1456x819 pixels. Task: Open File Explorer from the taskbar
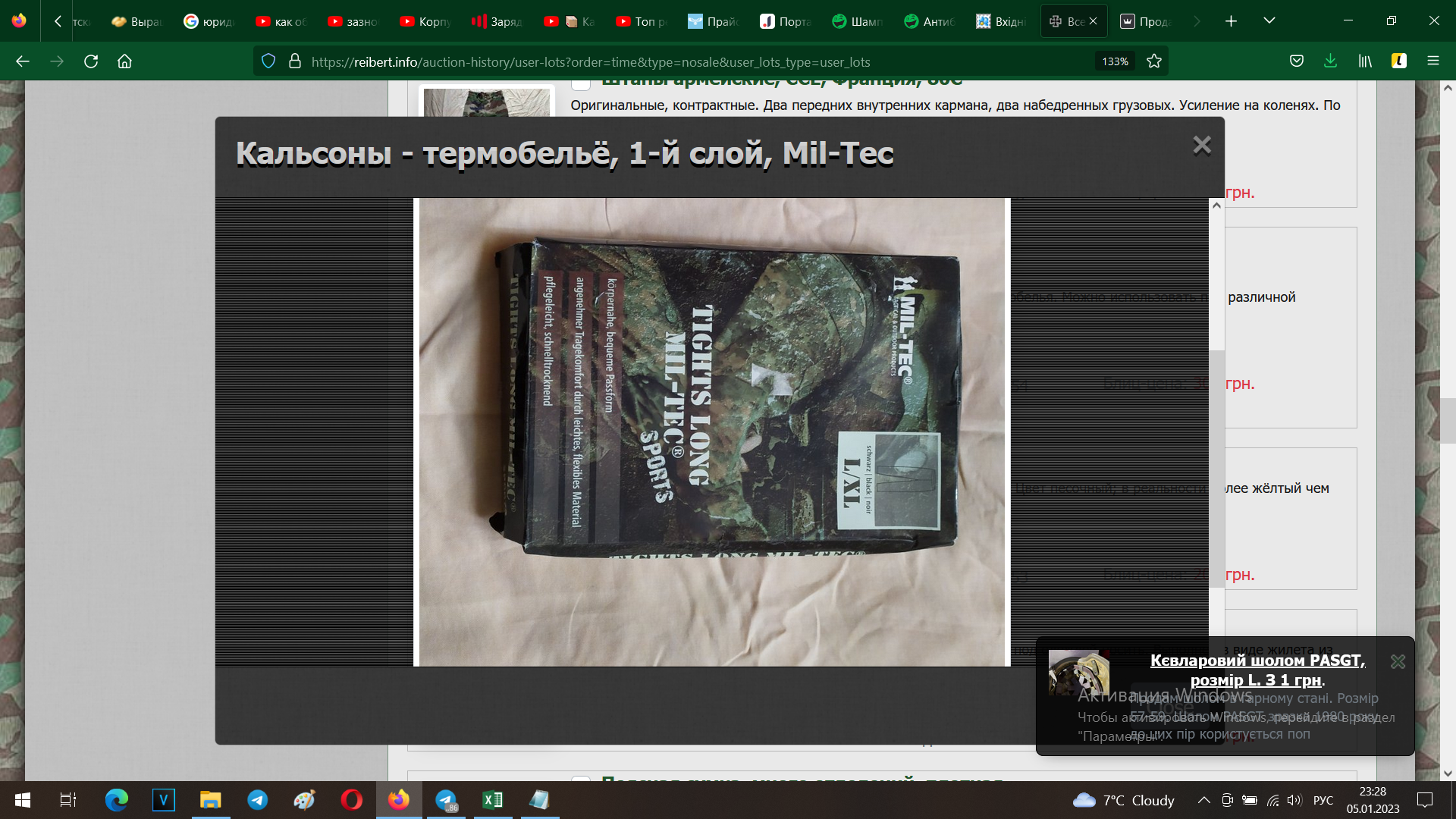[x=210, y=800]
